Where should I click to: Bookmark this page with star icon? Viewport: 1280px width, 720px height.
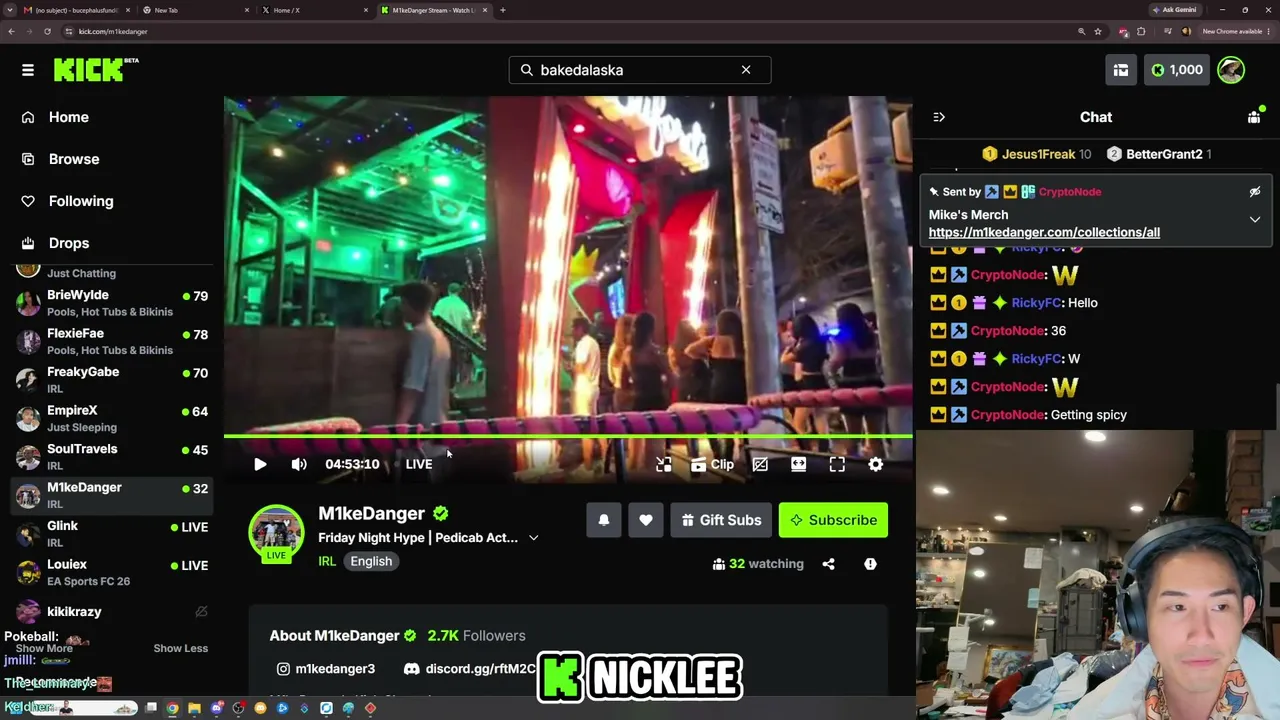click(x=1098, y=31)
